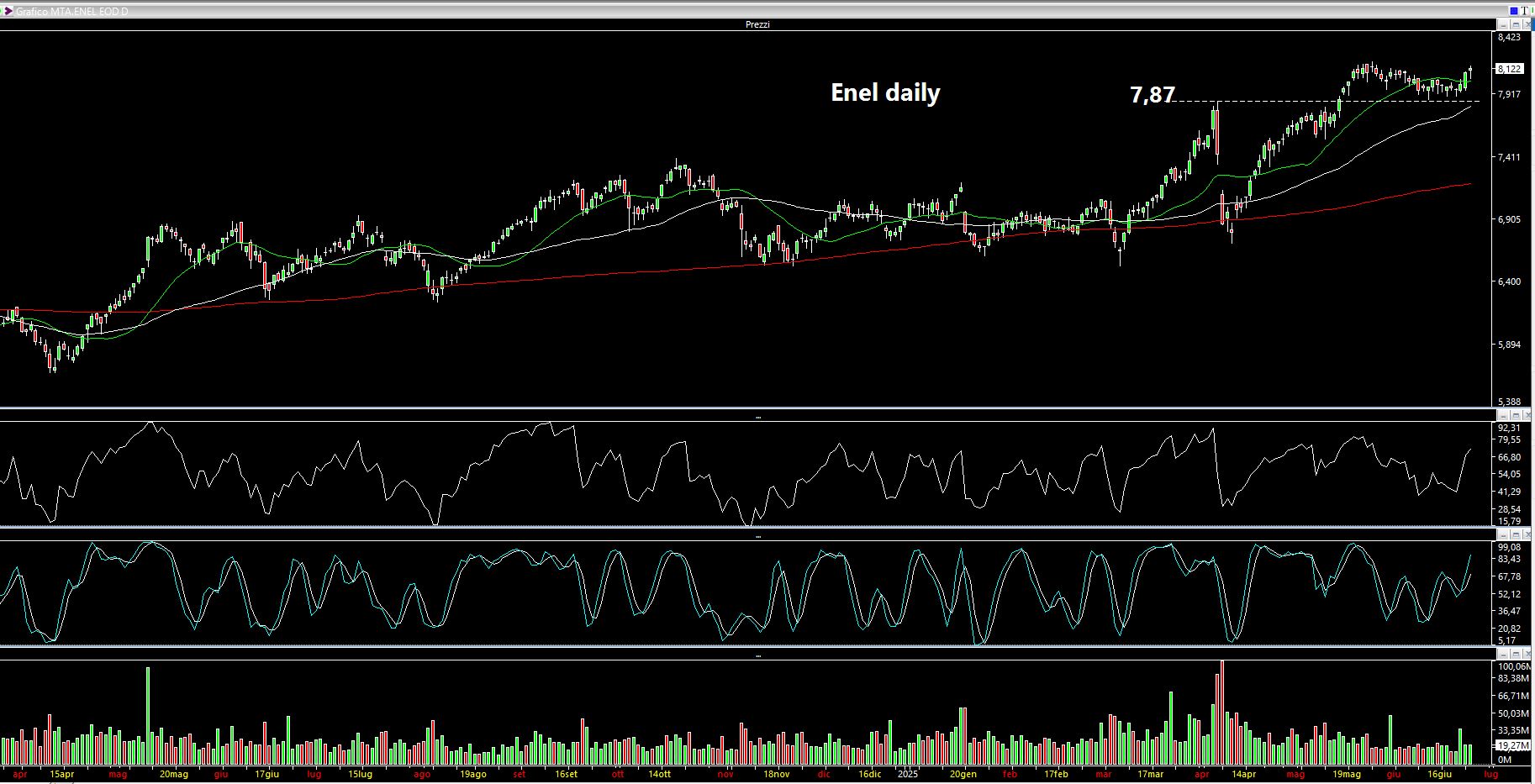
Task: Minimize the Prezzi price pane
Action: pyautogui.click(x=1503, y=24)
